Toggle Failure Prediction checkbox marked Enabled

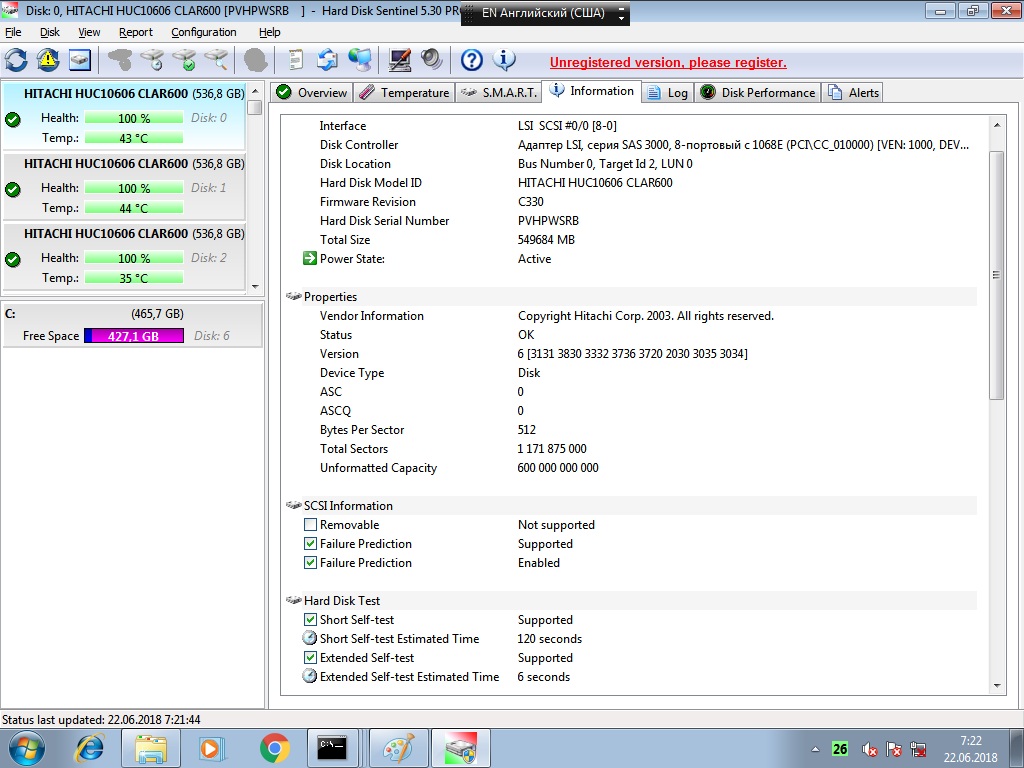(x=310, y=562)
